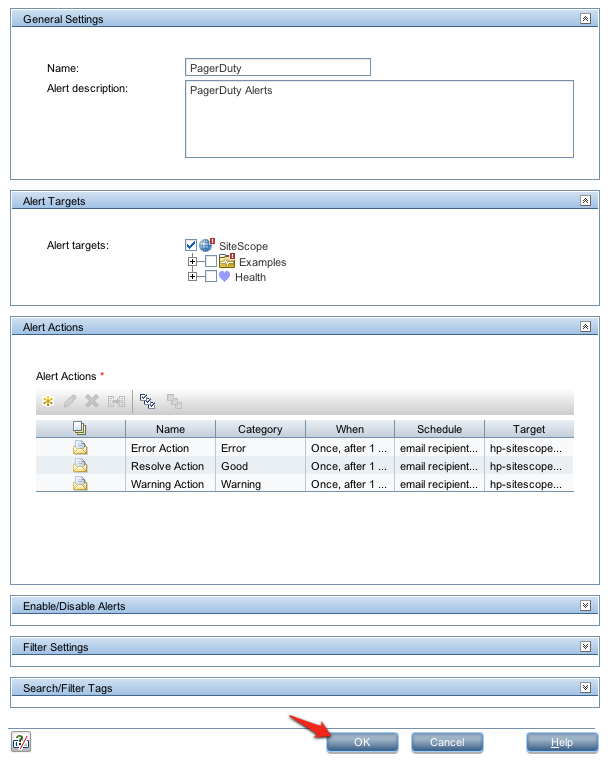Click the Select All check-marks icon
Screen dimensions: 610x762
(148, 402)
